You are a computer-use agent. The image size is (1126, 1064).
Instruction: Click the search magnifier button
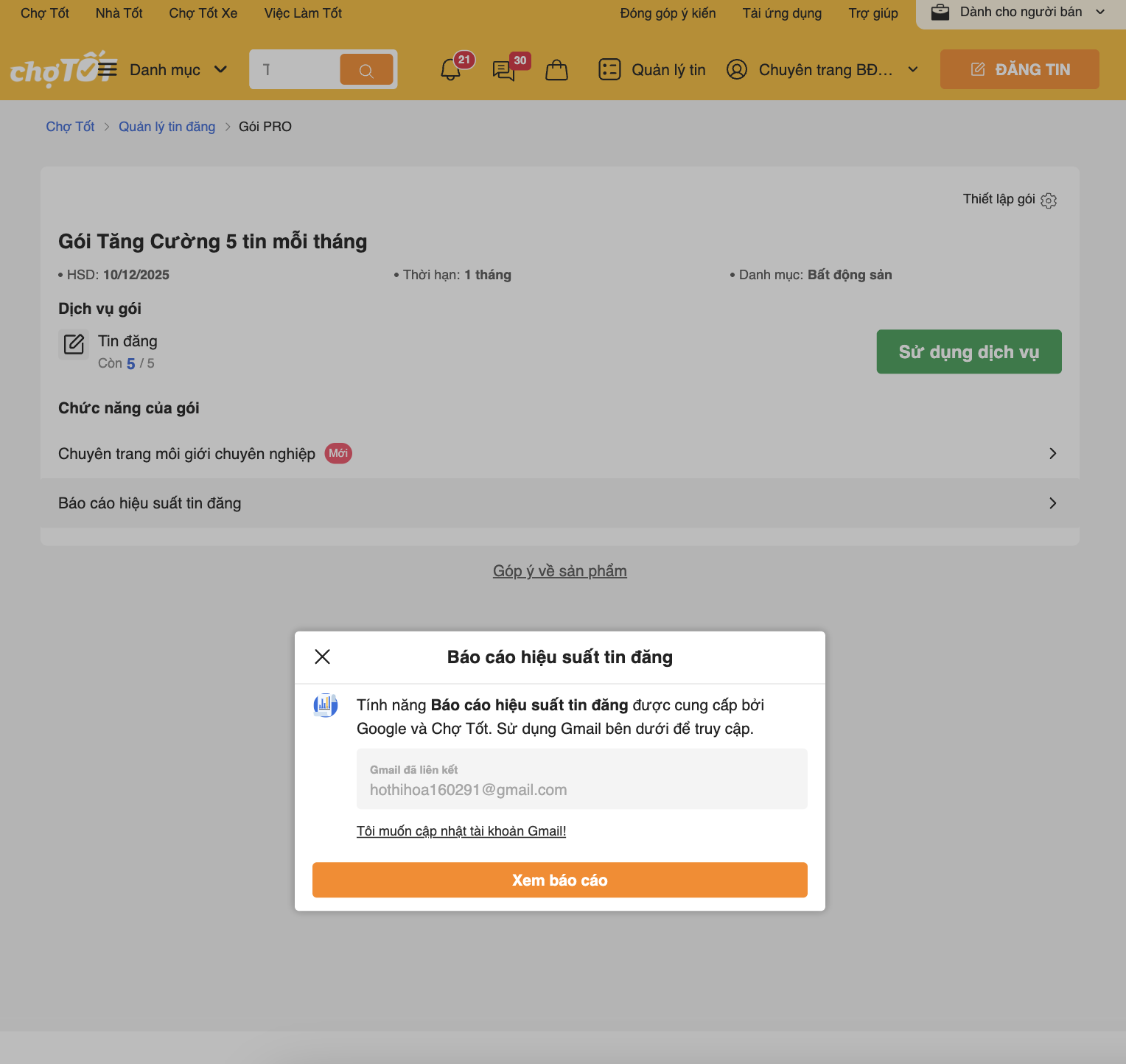pyautogui.click(x=366, y=70)
